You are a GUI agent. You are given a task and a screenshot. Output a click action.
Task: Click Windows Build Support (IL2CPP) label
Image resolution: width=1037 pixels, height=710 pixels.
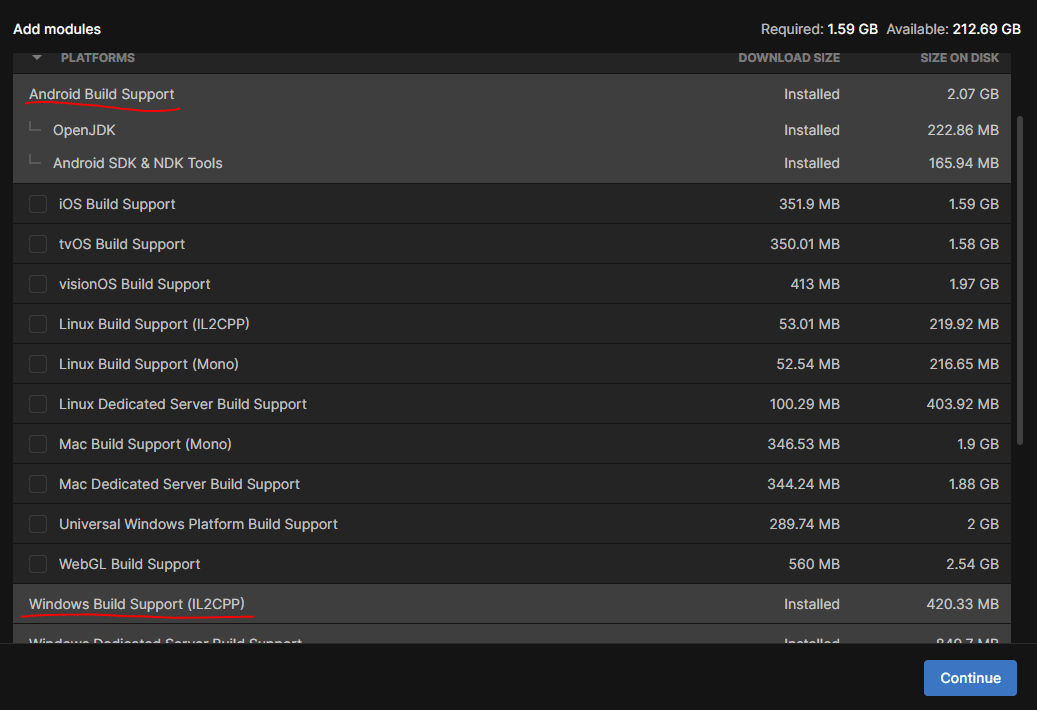coord(137,604)
